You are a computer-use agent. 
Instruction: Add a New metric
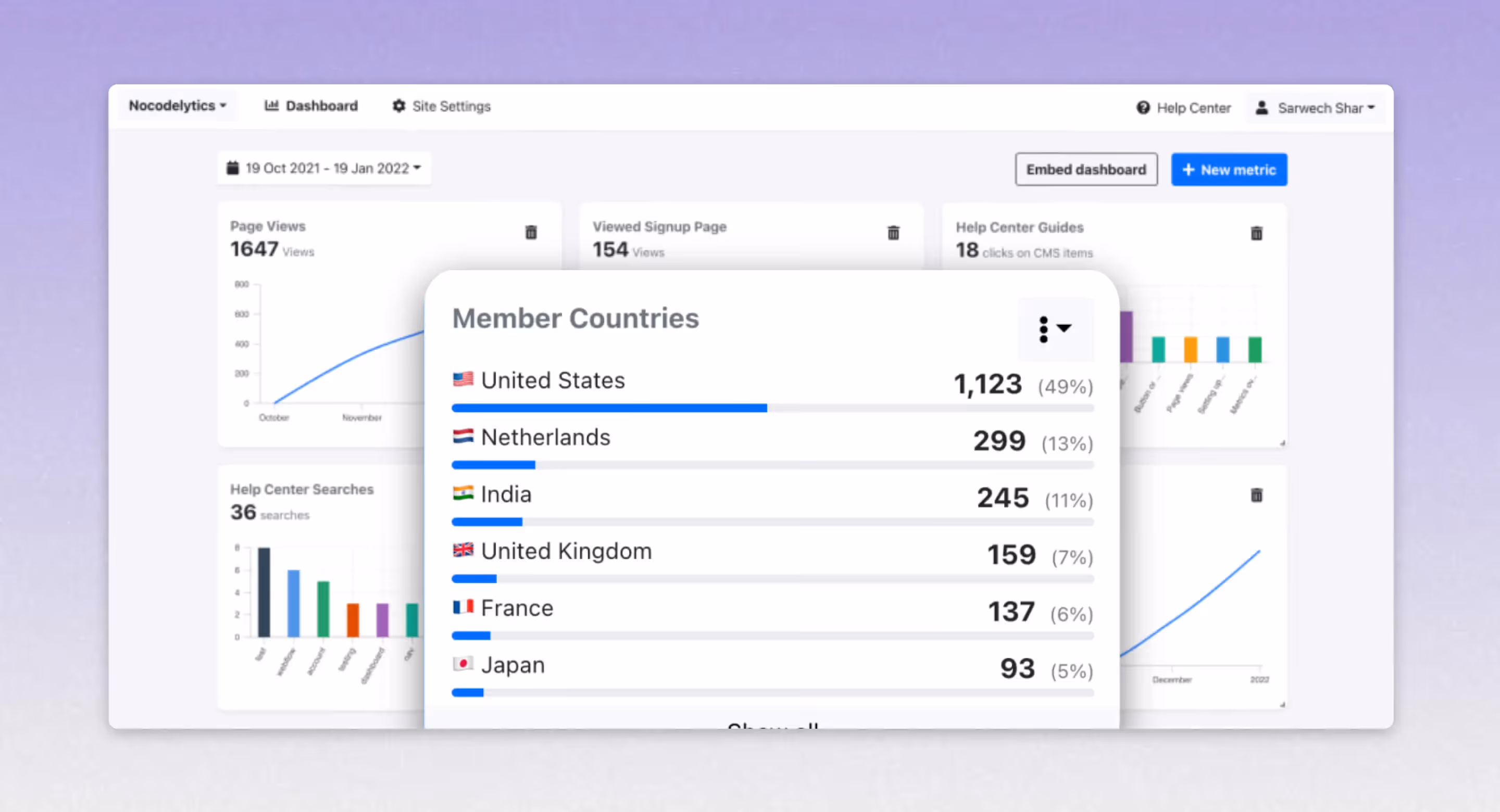[x=1229, y=169]
